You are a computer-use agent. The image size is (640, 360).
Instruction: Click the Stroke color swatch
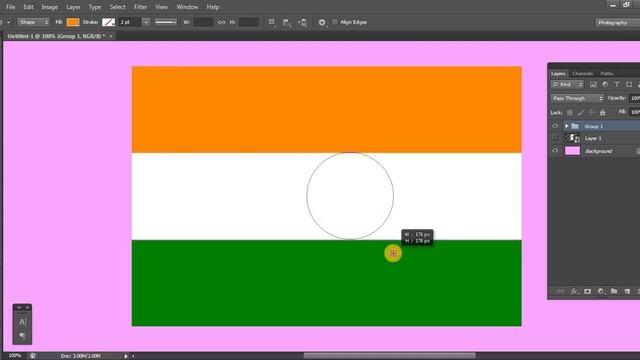coord(108,22)
